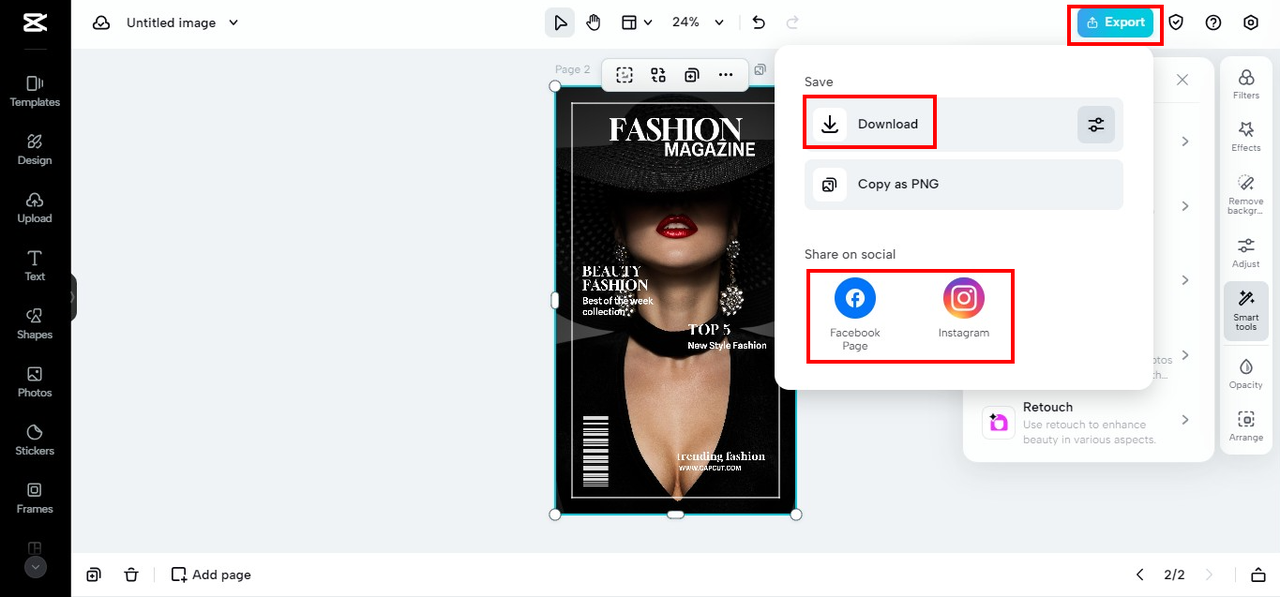Screen dimensions: 1280x597
Task: Activate the hand pan tool
Action: pyautogui.click(x=594, y=23)
